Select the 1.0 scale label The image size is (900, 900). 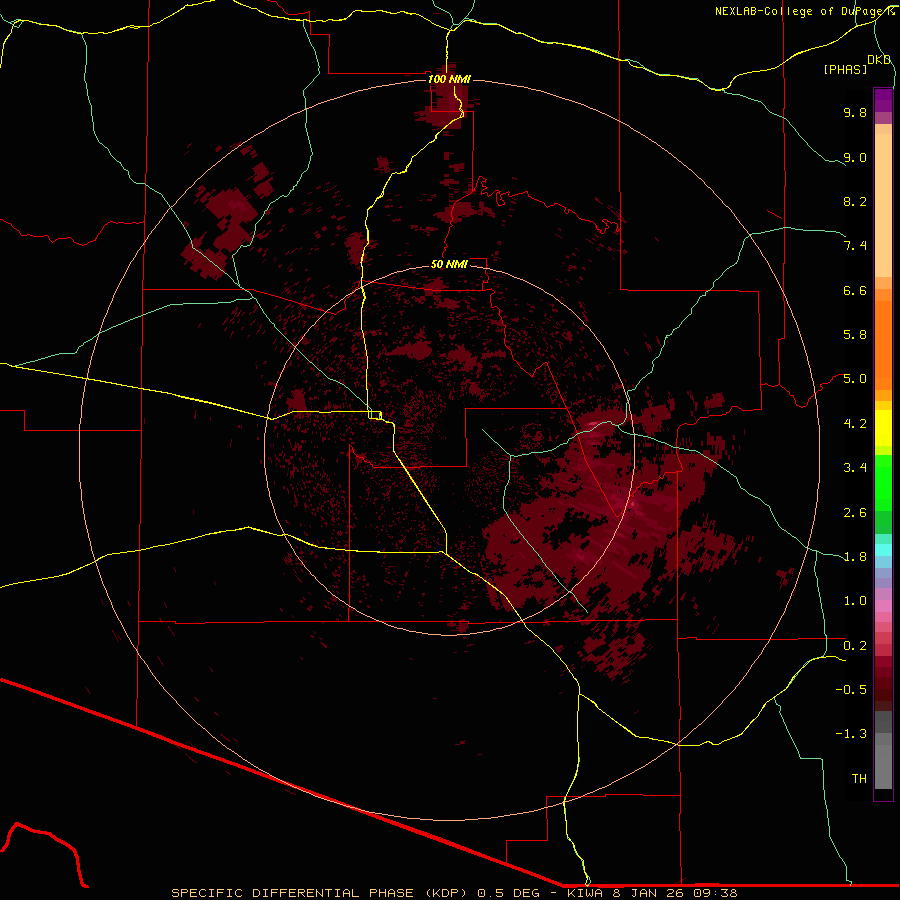point(855,601)
